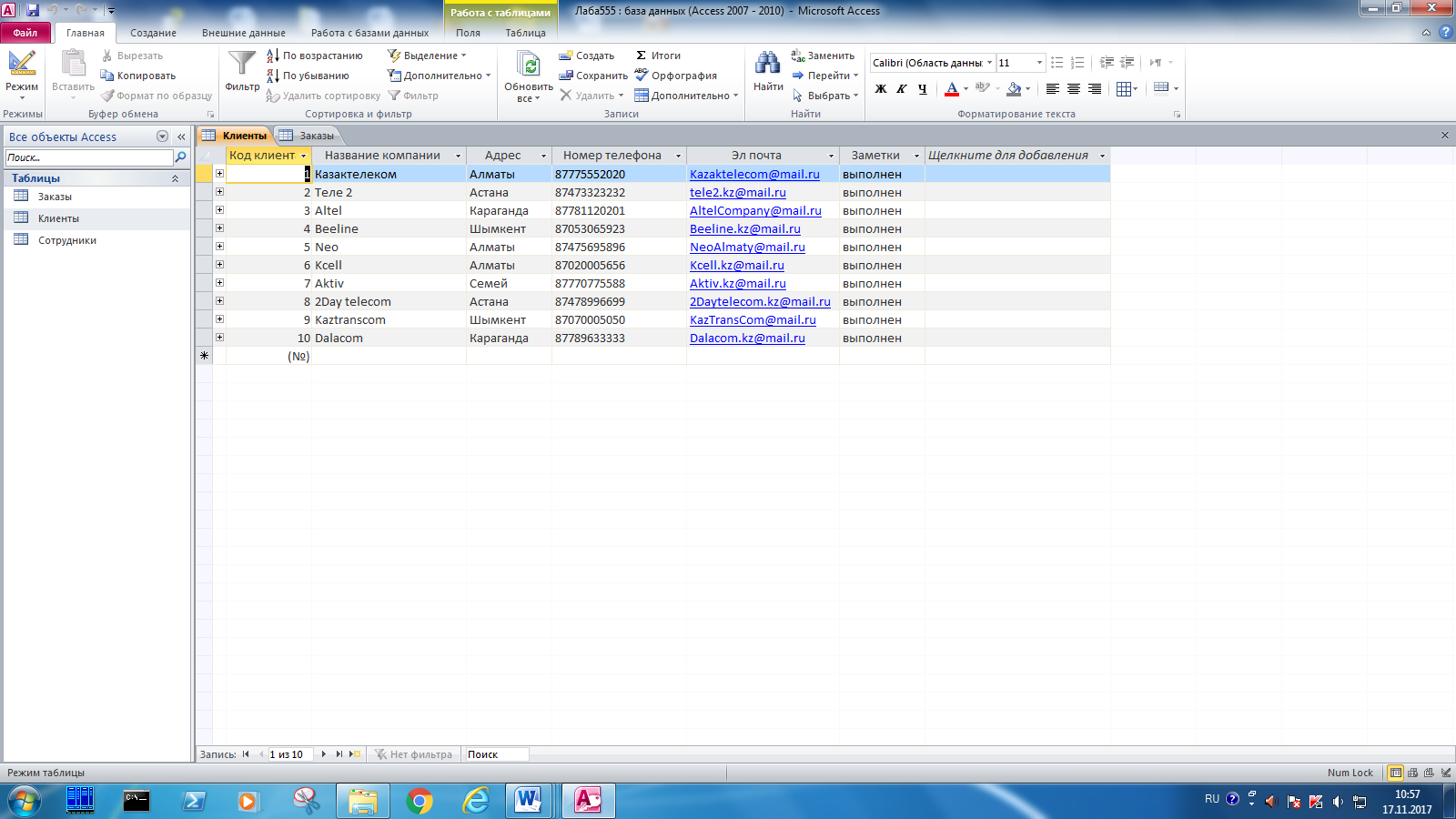
Task: Open the Сотрудники table in navigation
Action: (x=66, y=240)
